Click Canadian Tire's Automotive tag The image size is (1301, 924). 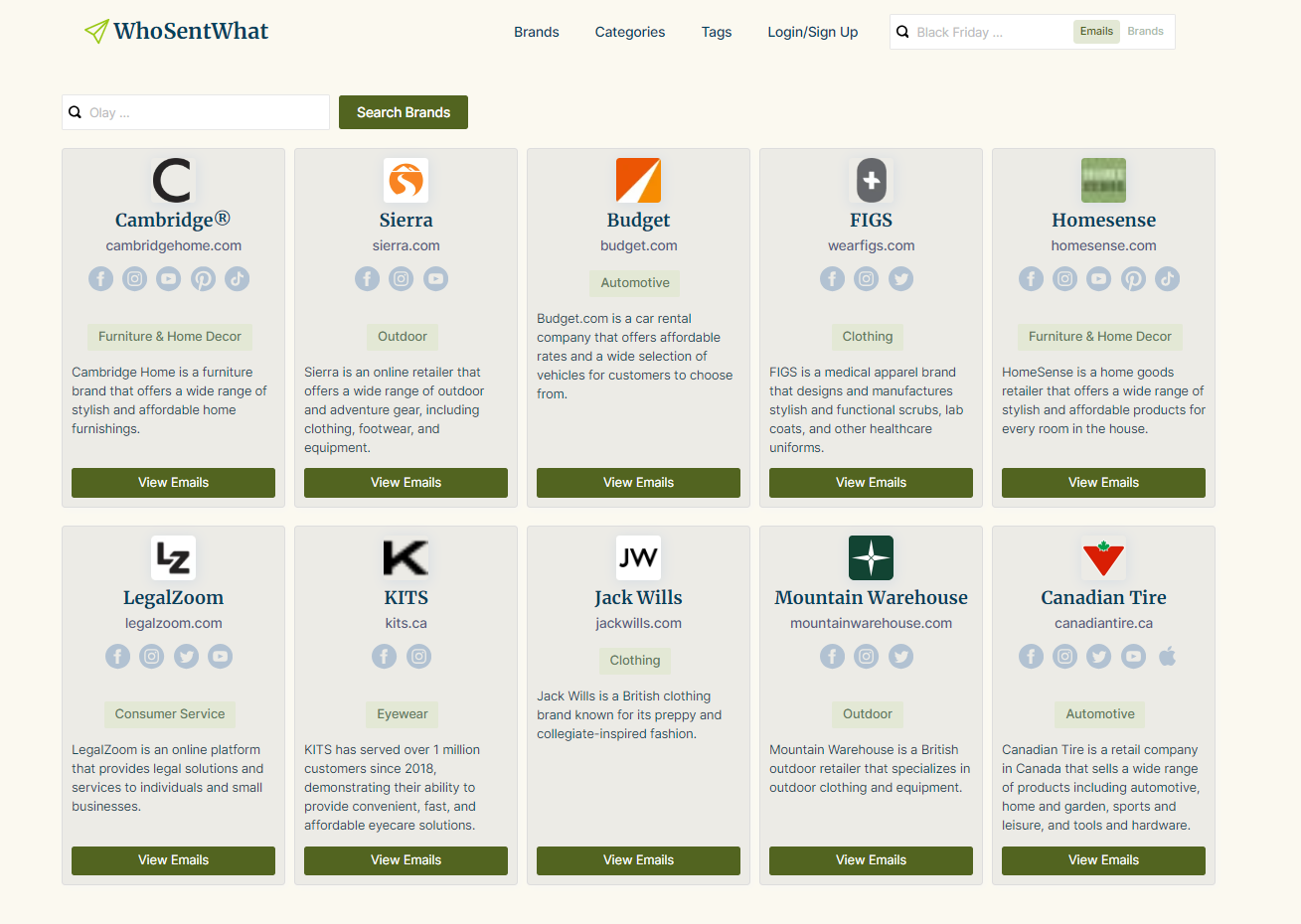tap(1100, 714)
